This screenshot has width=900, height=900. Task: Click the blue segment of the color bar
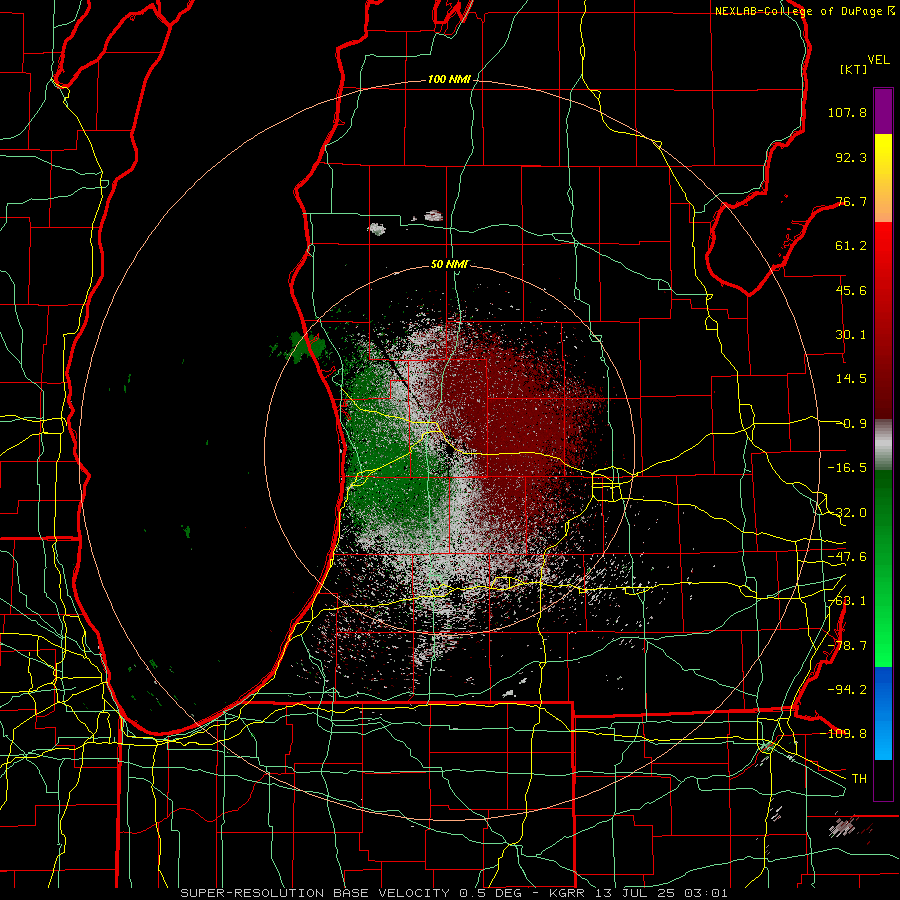[x=883, y=713]
